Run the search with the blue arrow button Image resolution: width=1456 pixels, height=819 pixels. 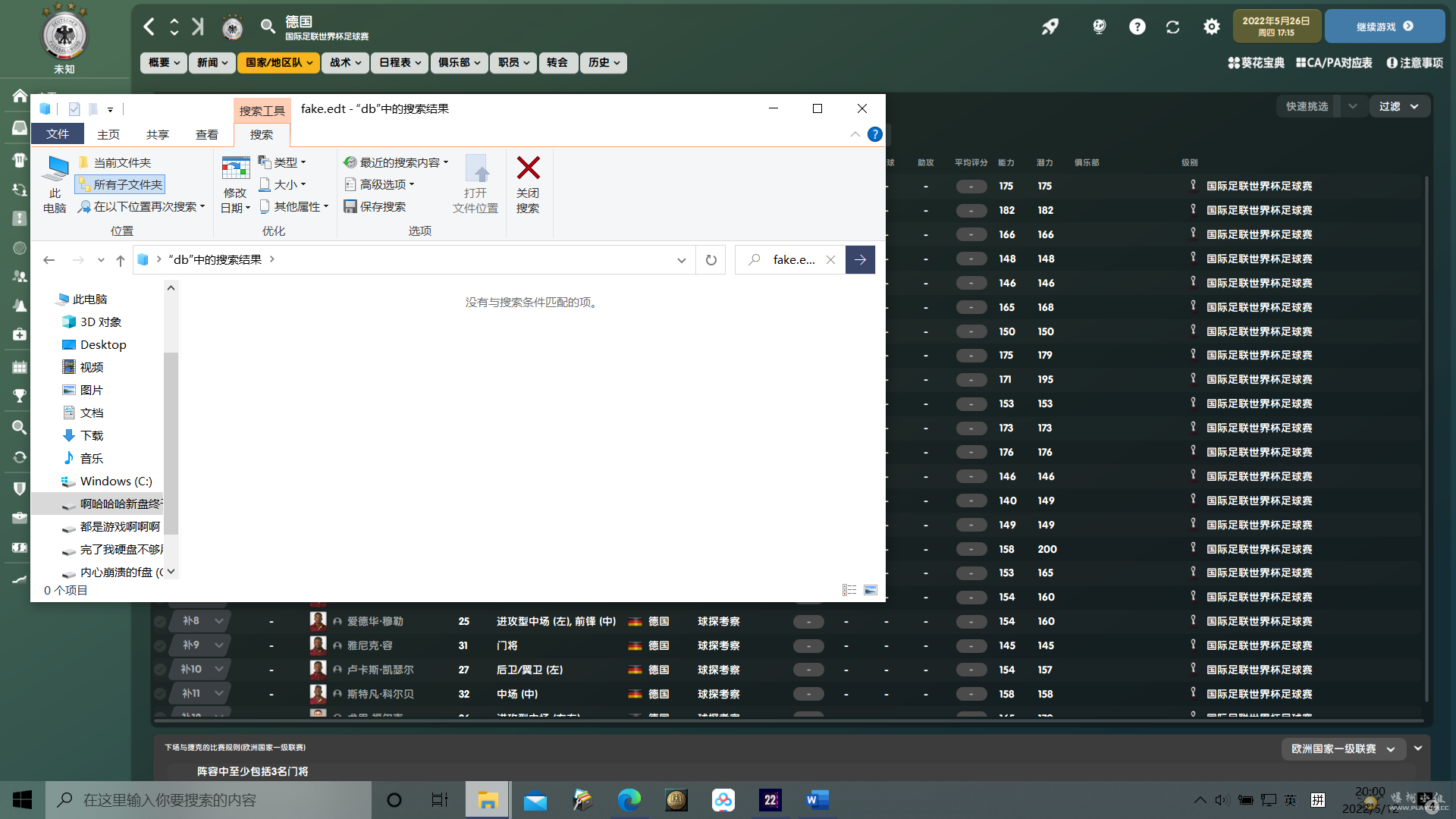click(860, 260)
